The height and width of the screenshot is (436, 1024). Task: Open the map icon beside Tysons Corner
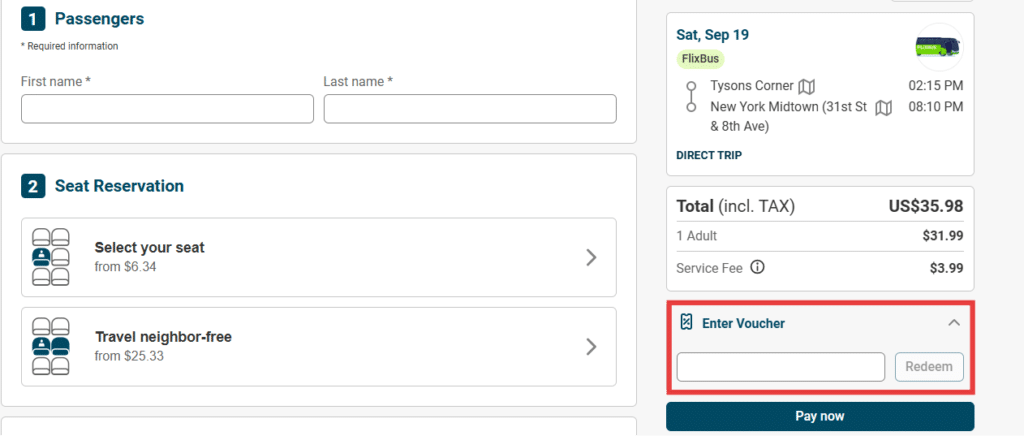807,86
